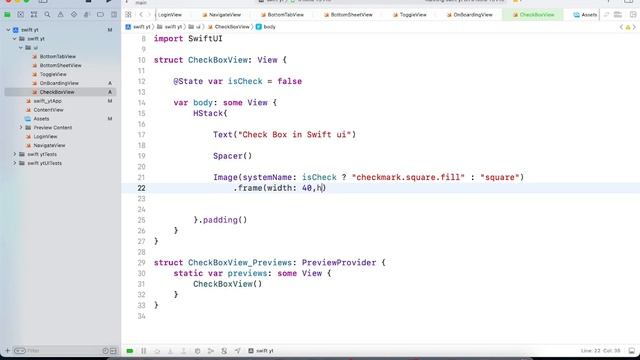Open the Find navigator magnifier
This screenshot has height=360, width=640.
coord(47,15)
